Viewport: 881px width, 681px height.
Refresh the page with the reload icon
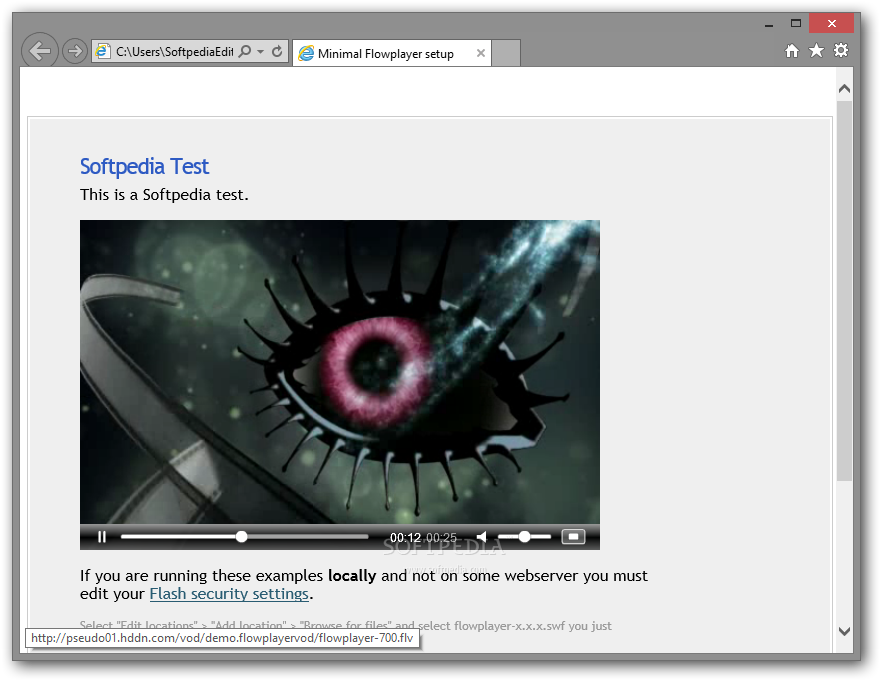coord(277,52)
